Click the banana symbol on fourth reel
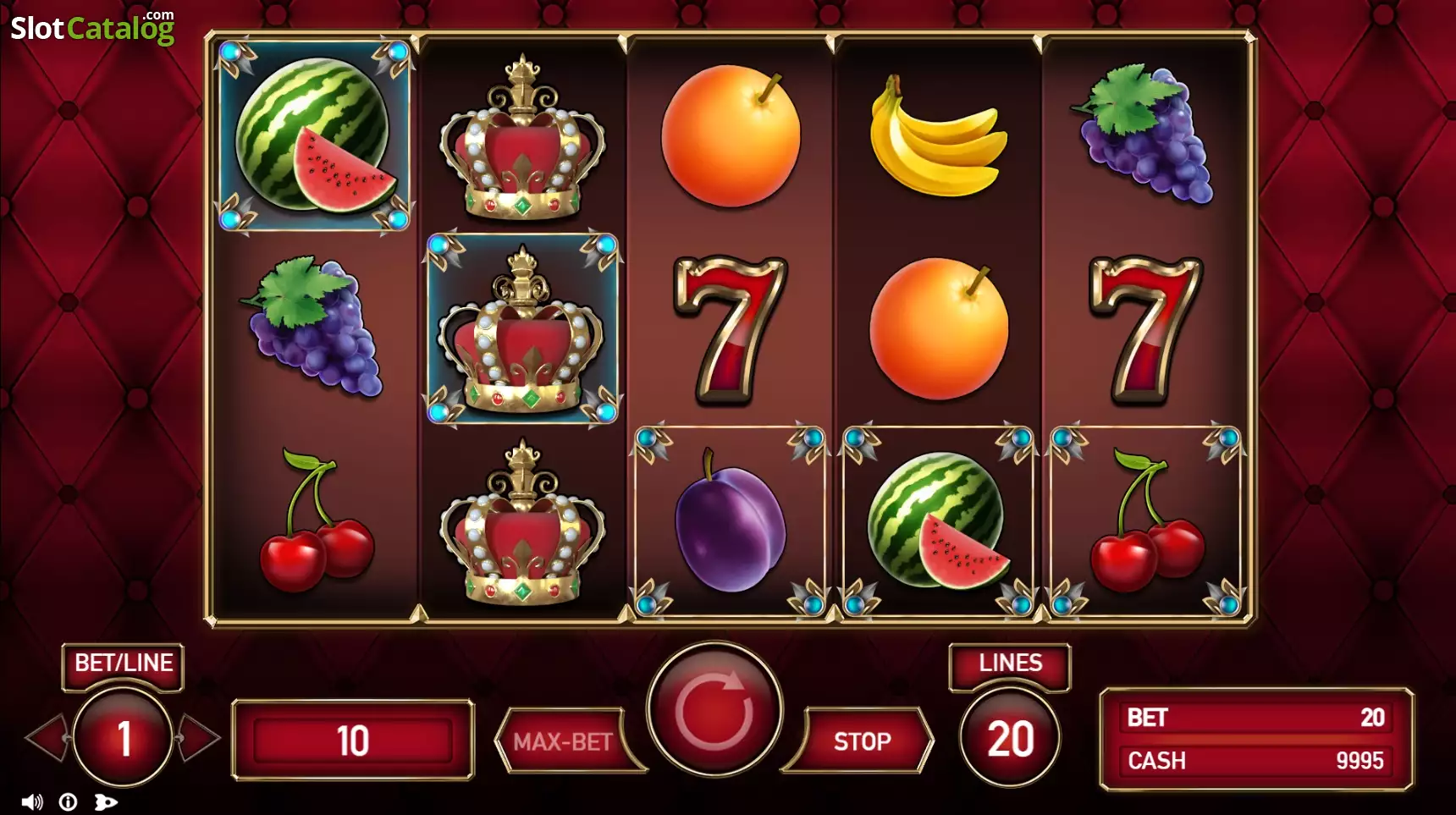The image size is (1456, 815). (938, 135)
